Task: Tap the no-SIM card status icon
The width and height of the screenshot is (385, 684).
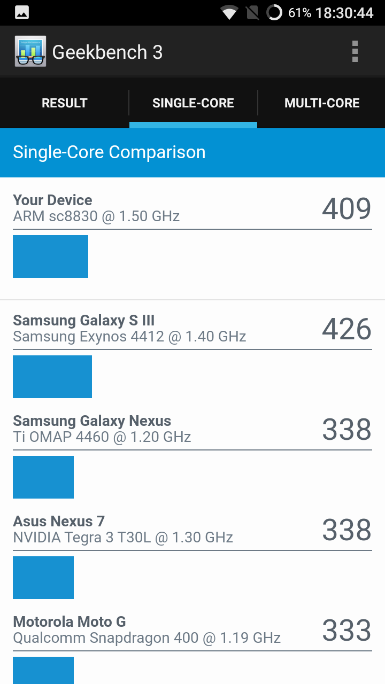Action: 252,13
